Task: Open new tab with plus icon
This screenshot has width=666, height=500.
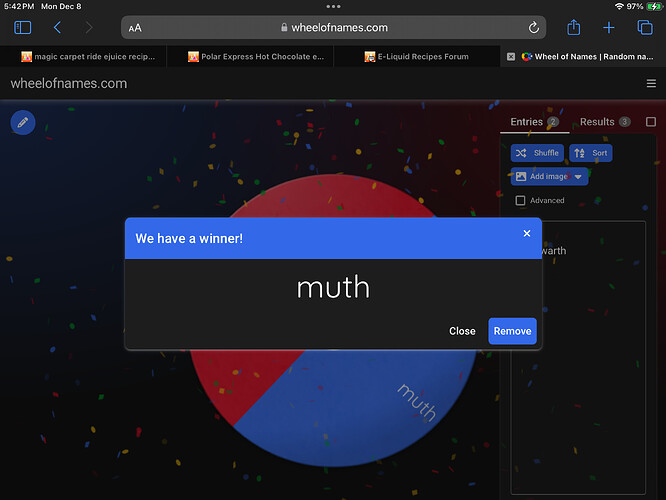Action: click(609, 28)
